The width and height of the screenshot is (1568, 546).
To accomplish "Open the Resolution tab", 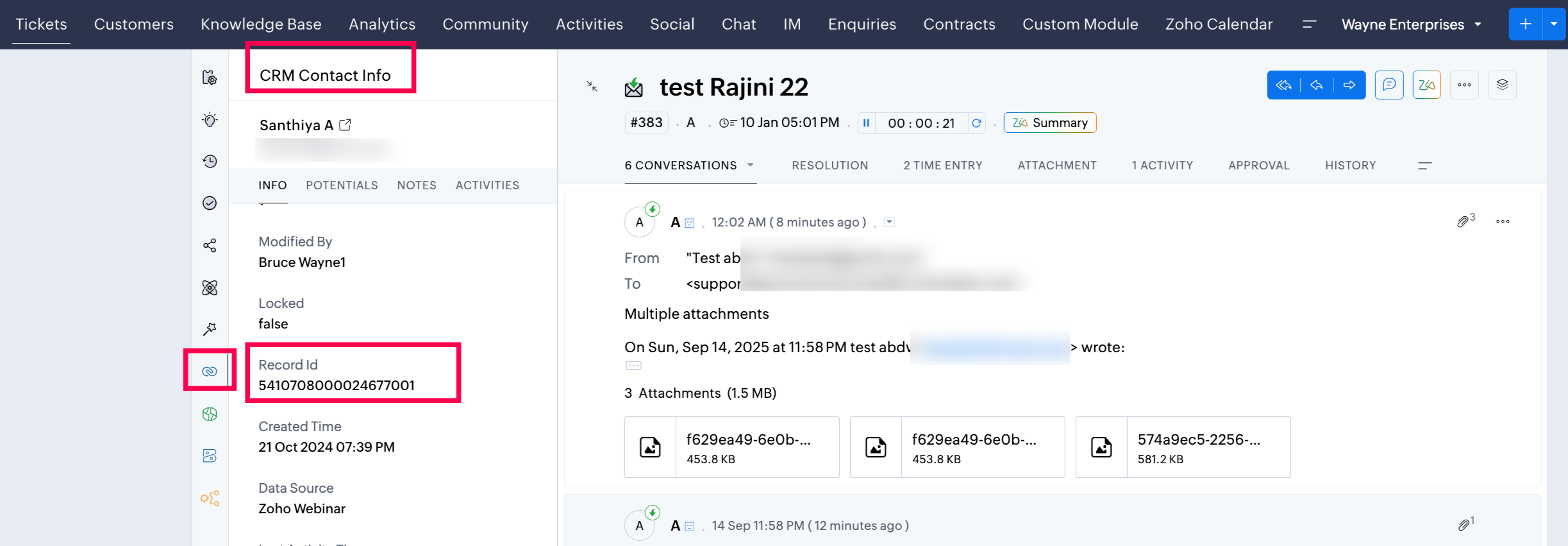I will point(830,166).
